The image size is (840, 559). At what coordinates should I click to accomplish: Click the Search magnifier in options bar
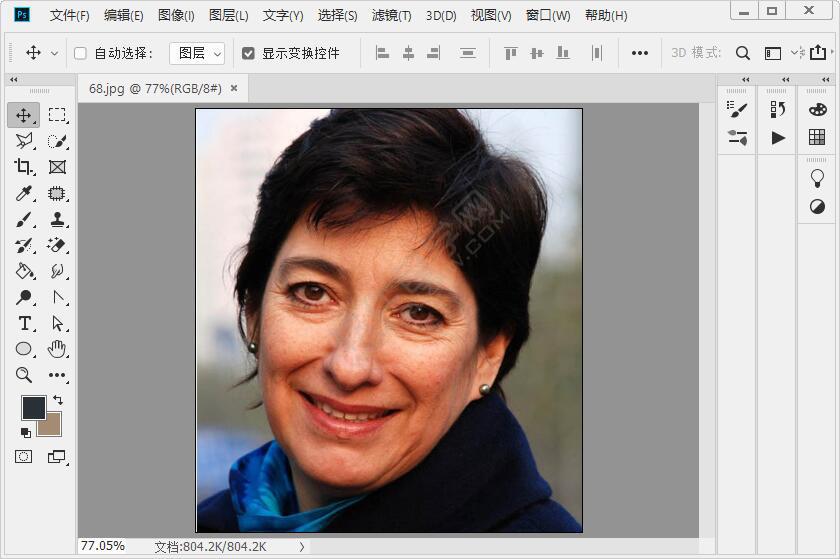tap(742, 53)
